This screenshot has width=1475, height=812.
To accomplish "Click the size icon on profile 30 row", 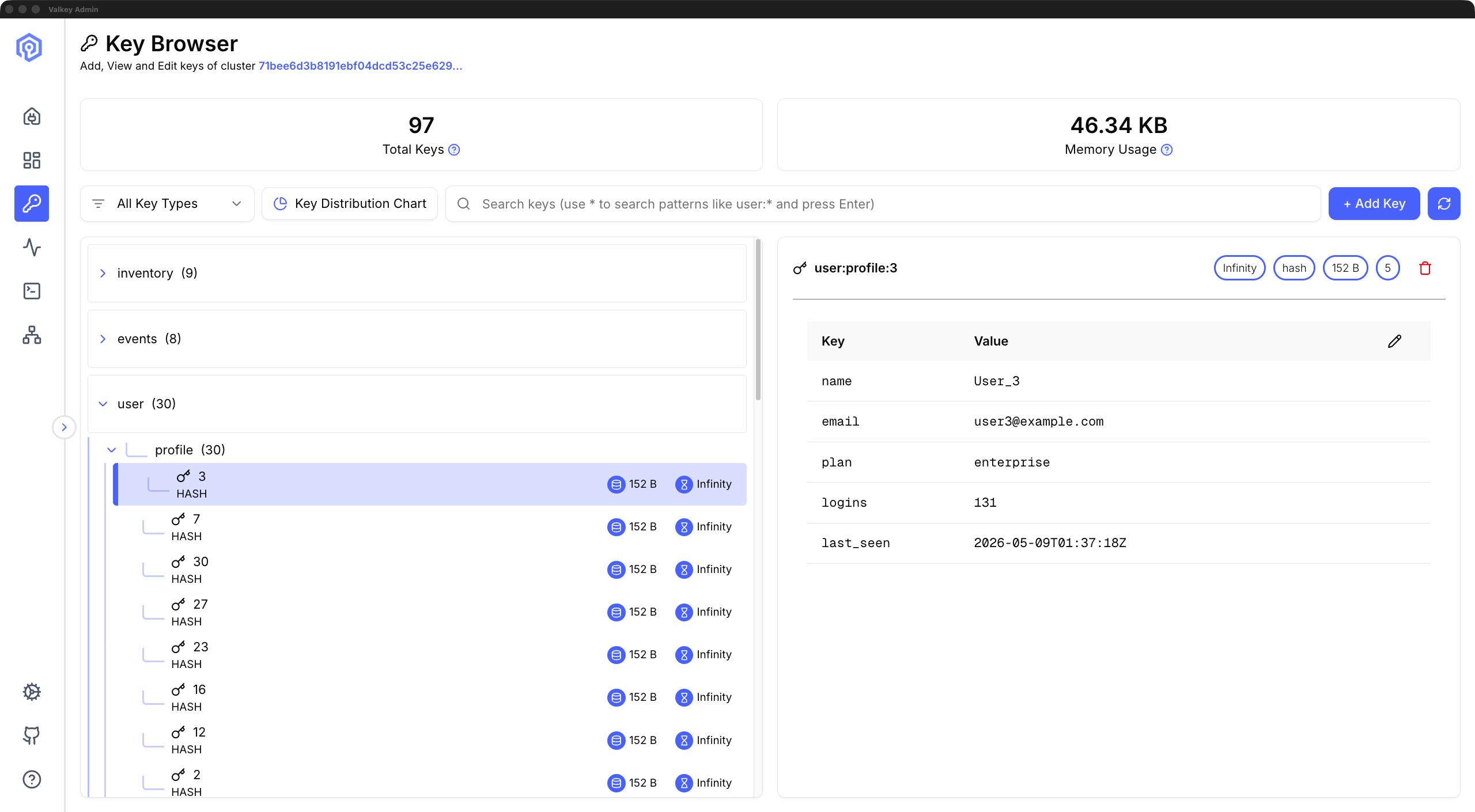I will coord(616,570).
